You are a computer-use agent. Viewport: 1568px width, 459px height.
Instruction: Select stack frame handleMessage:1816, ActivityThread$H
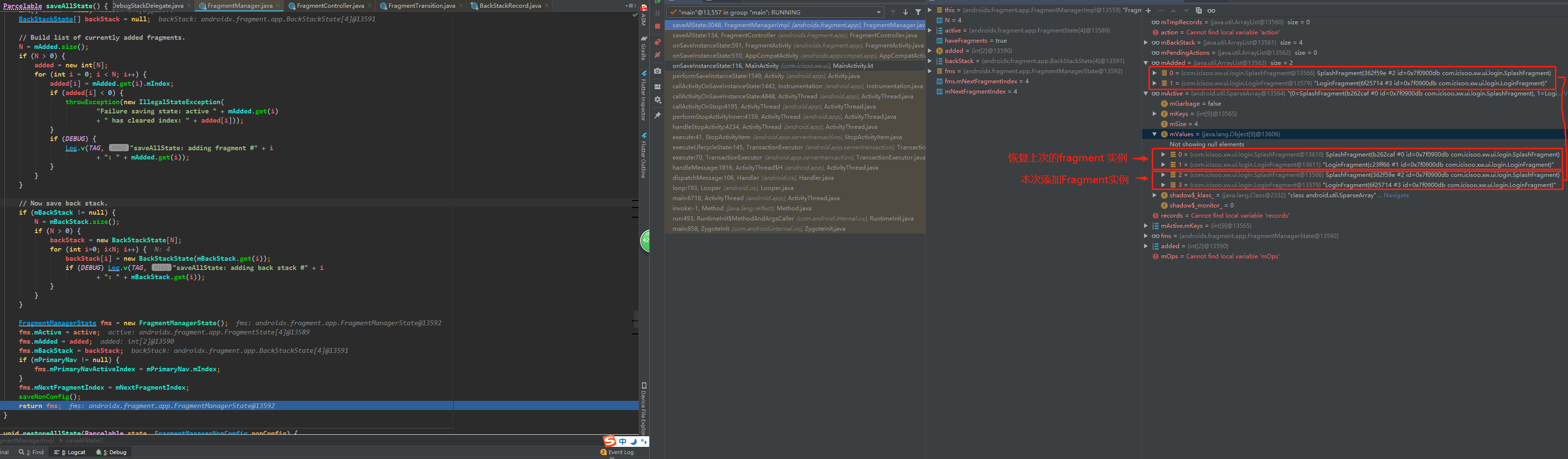coord(795,167)
